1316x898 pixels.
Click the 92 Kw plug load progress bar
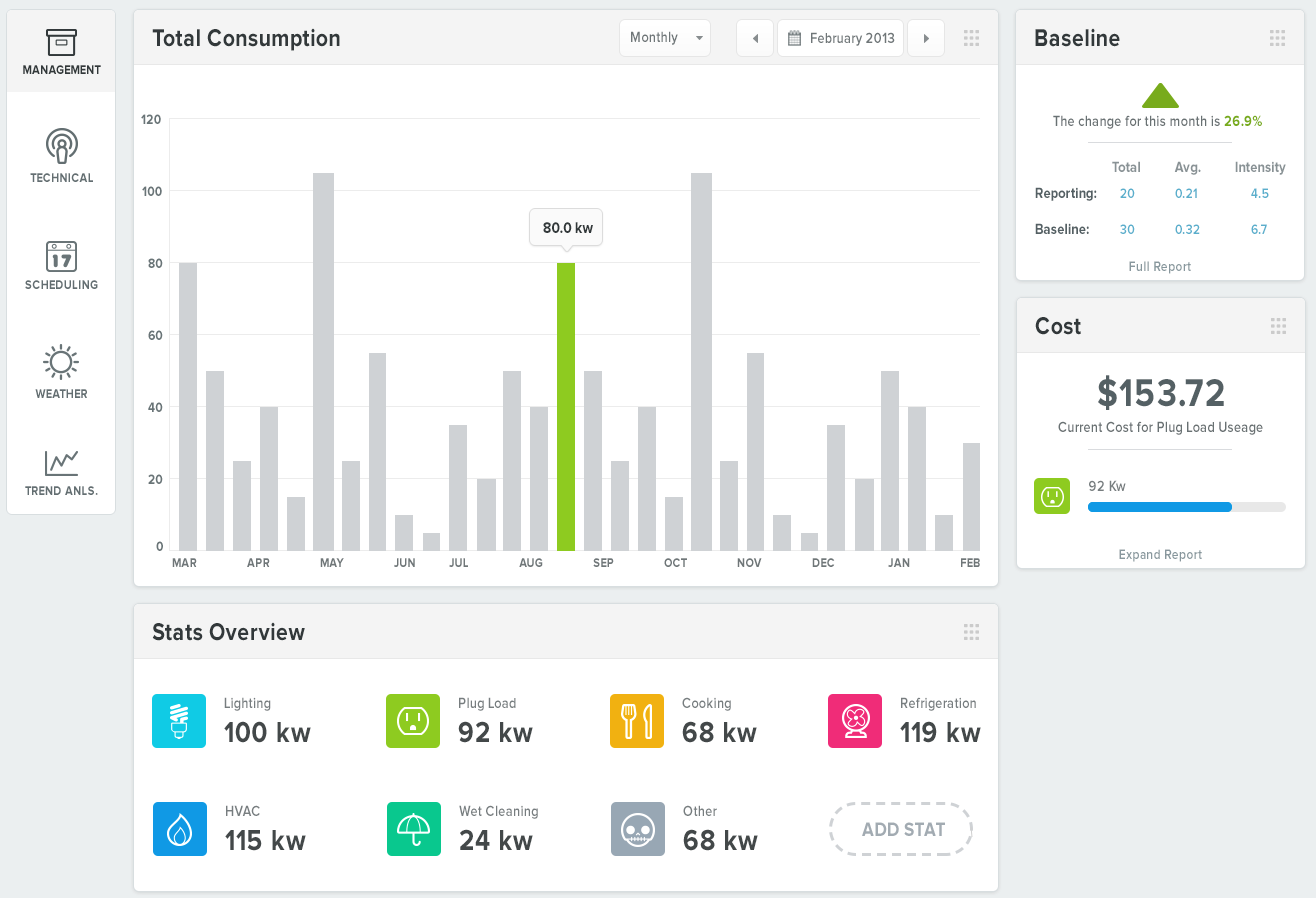click(x=1186, y=507)
